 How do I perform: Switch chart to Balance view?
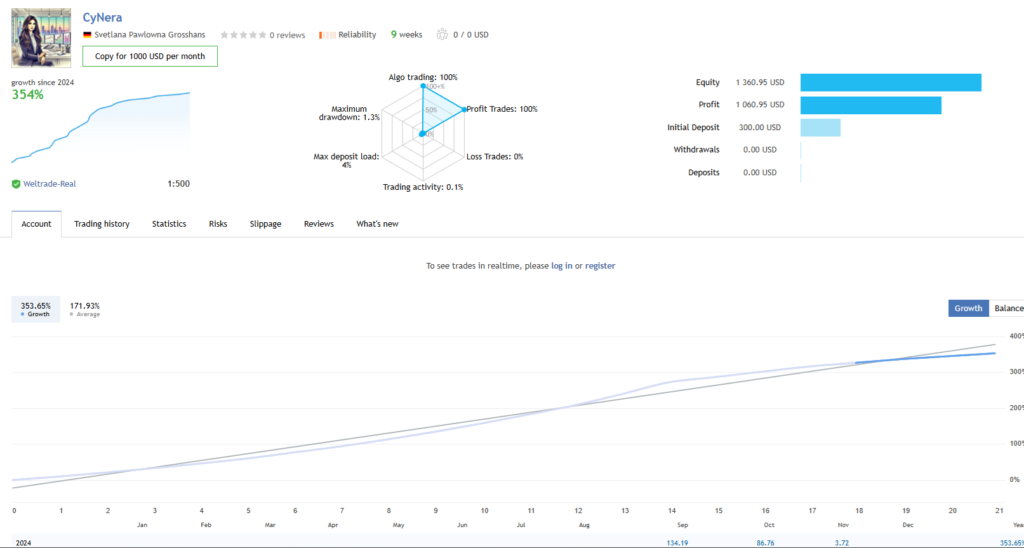pyautogui.click(x=1008, y=309)
